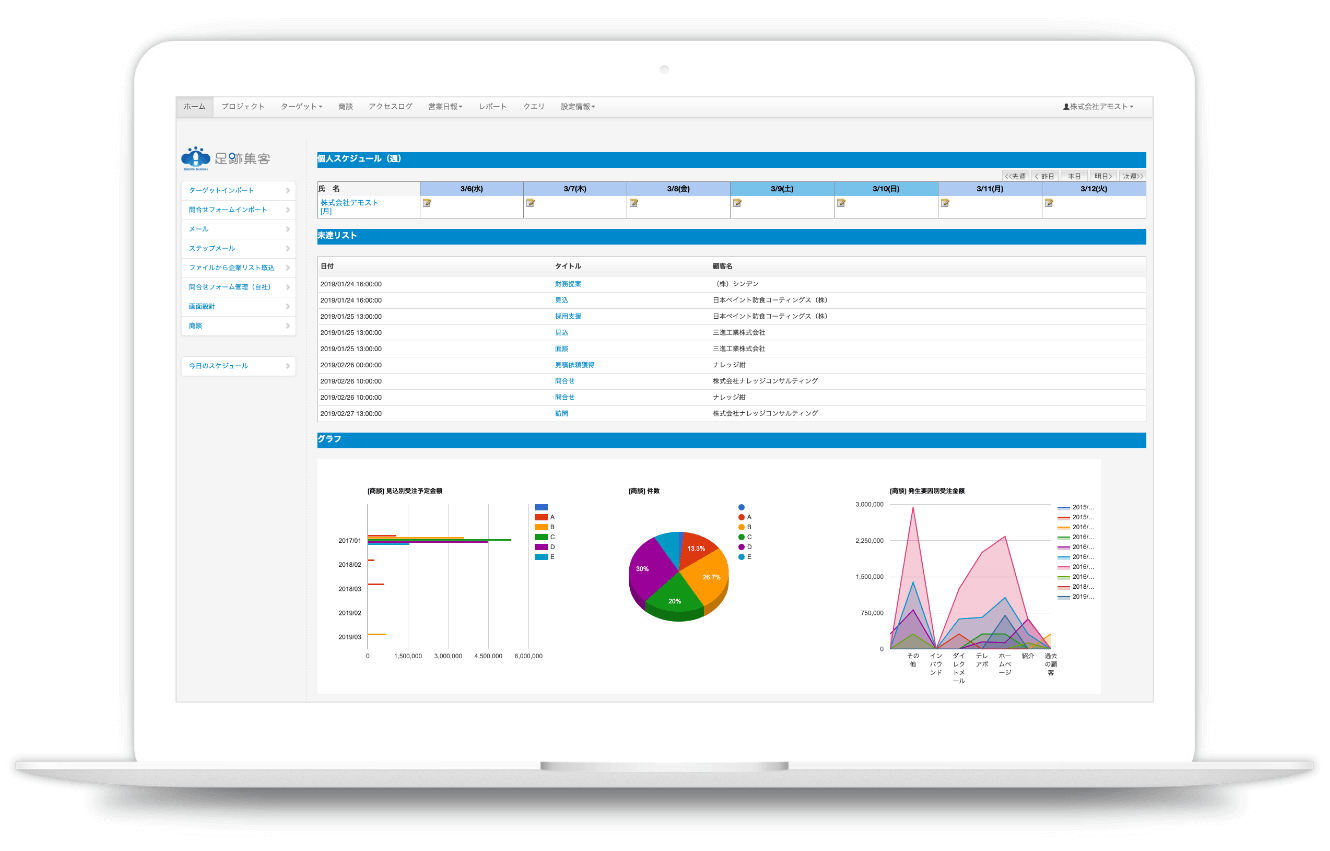Open the レポート menu item
The width and height of the screenshot is (1330, 851).
[x=493, y=106]
